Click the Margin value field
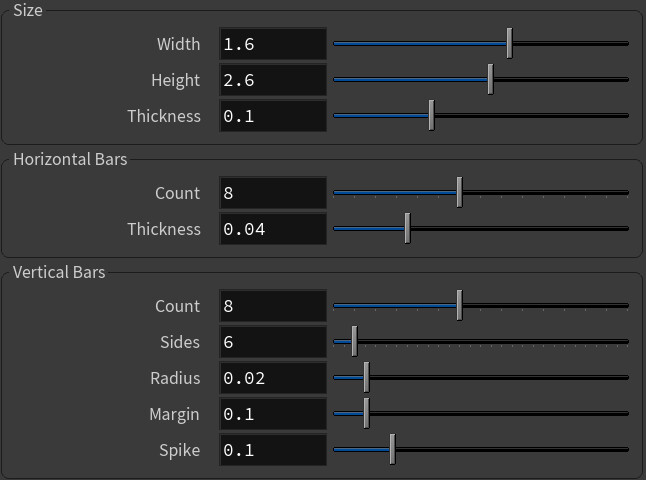 click(x=273, y=414)
